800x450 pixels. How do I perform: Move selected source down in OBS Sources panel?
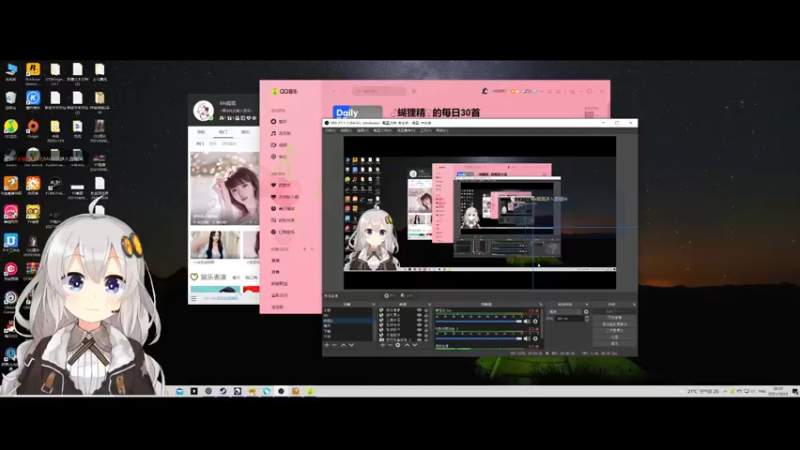[x=414, y=345]
